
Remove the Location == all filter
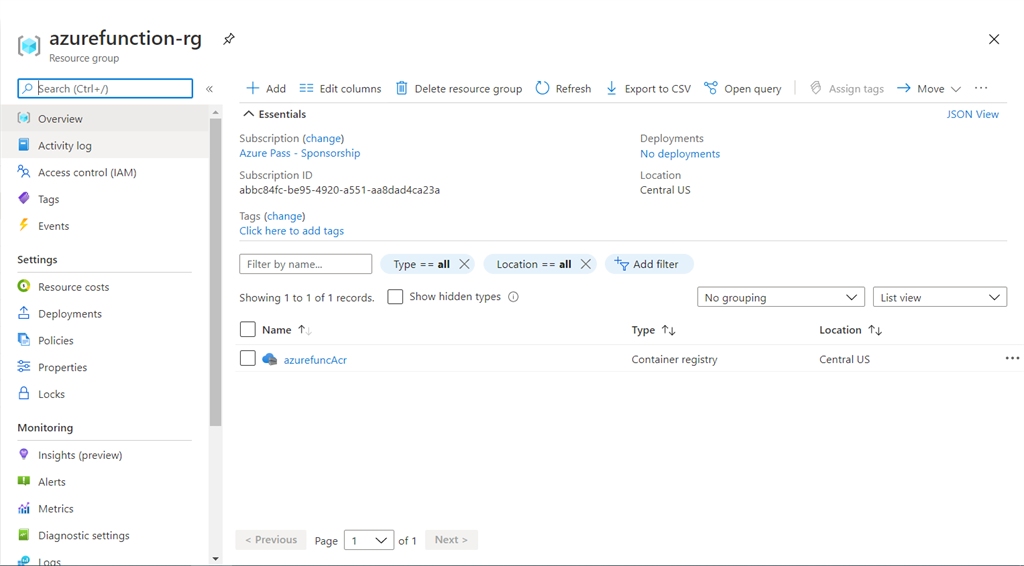586,264
